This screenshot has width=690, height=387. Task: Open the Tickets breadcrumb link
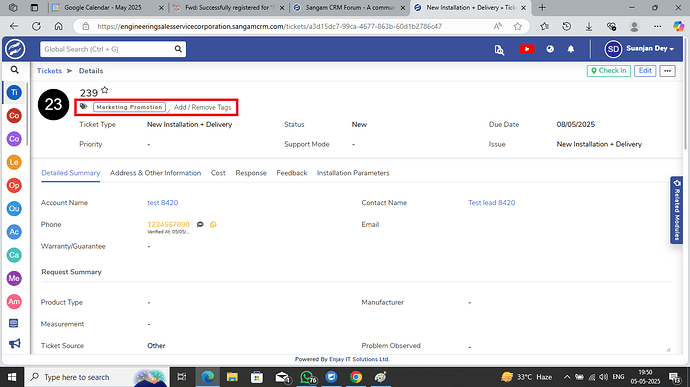(49, 71)
